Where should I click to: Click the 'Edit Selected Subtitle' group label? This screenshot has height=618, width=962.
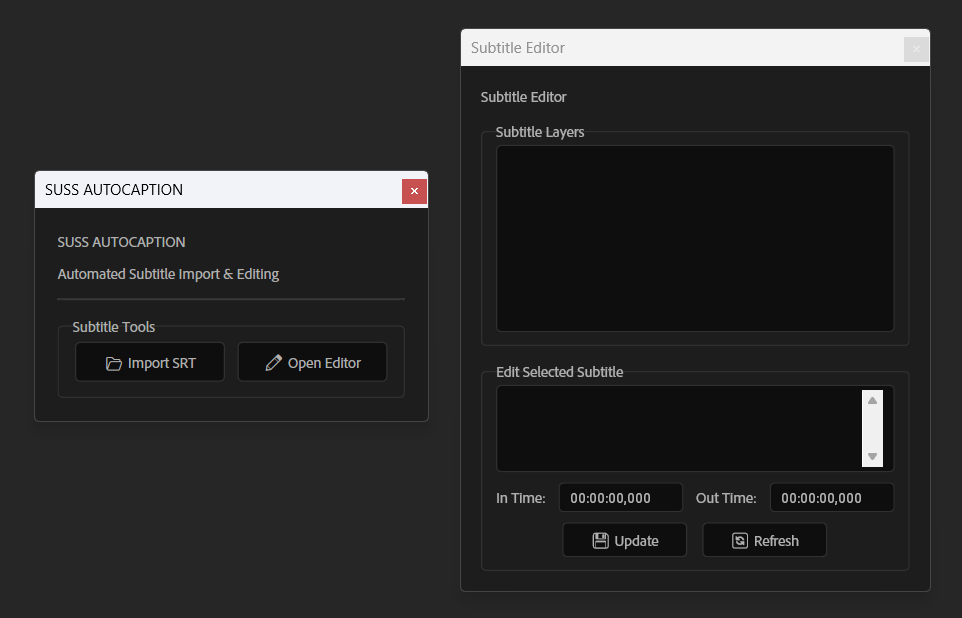(x=560, y=372)
